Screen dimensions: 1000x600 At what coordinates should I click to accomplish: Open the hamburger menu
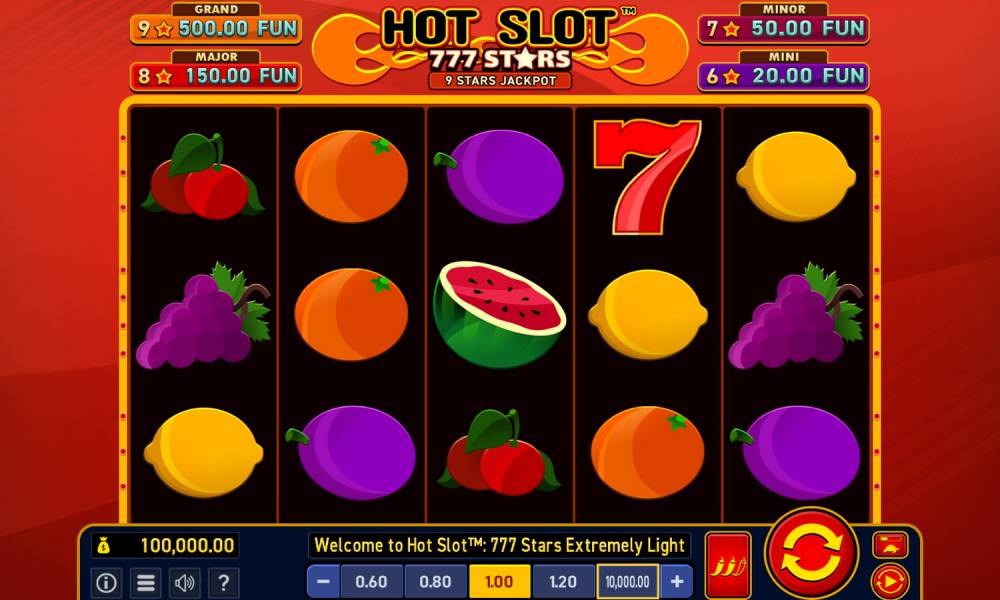[x=146, y=582]
